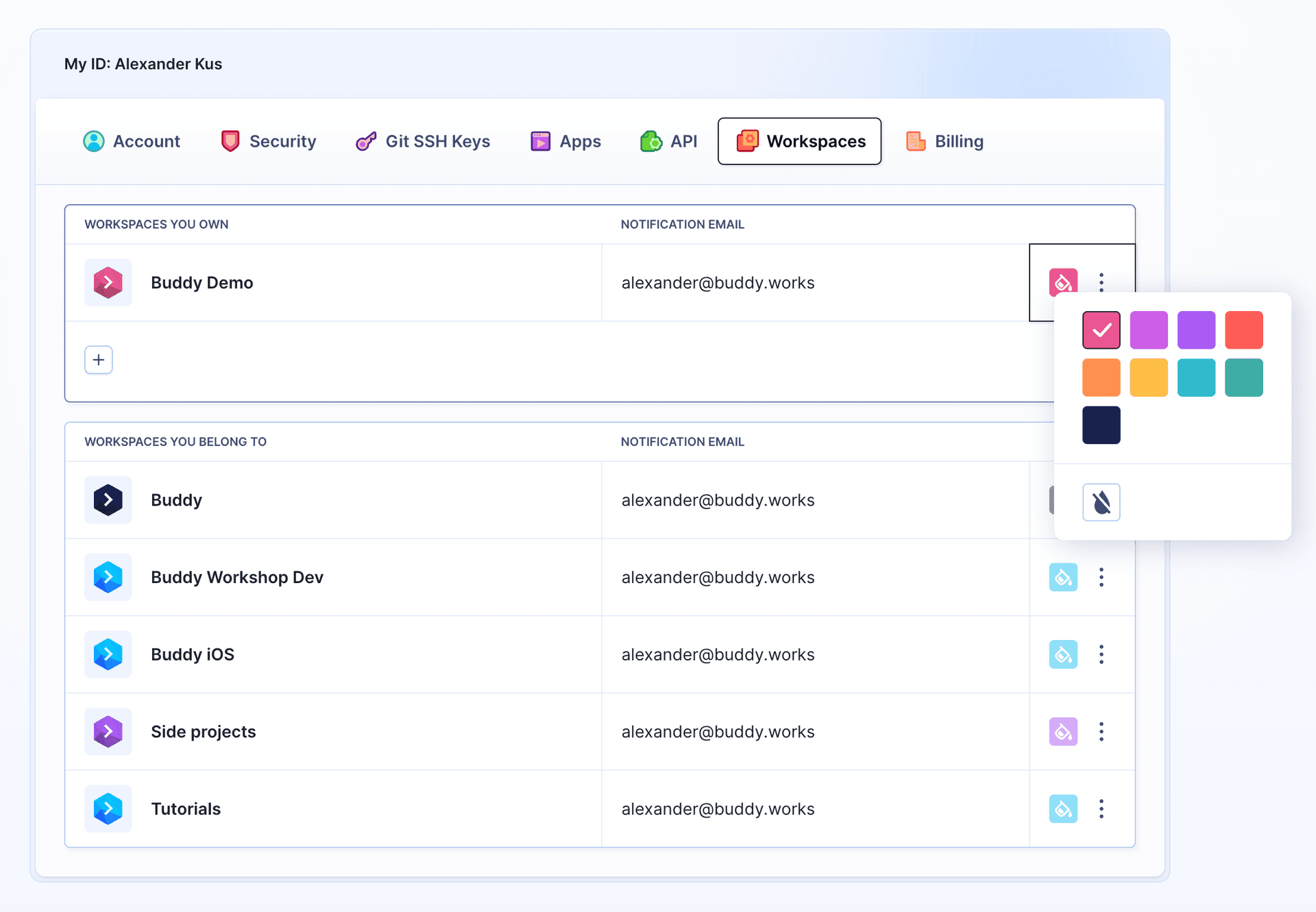Screen dimensions: 1316x912
Task: Pick the orange color swatch
Action: click(1101, 378)
